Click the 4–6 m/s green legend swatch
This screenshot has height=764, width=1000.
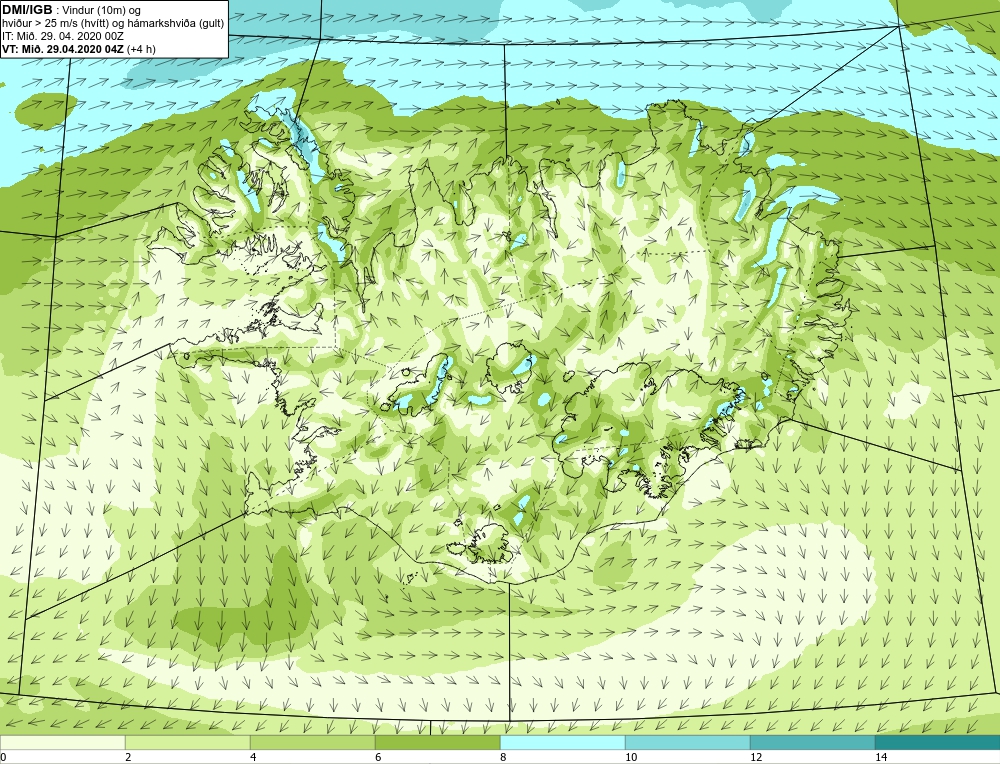312,743
